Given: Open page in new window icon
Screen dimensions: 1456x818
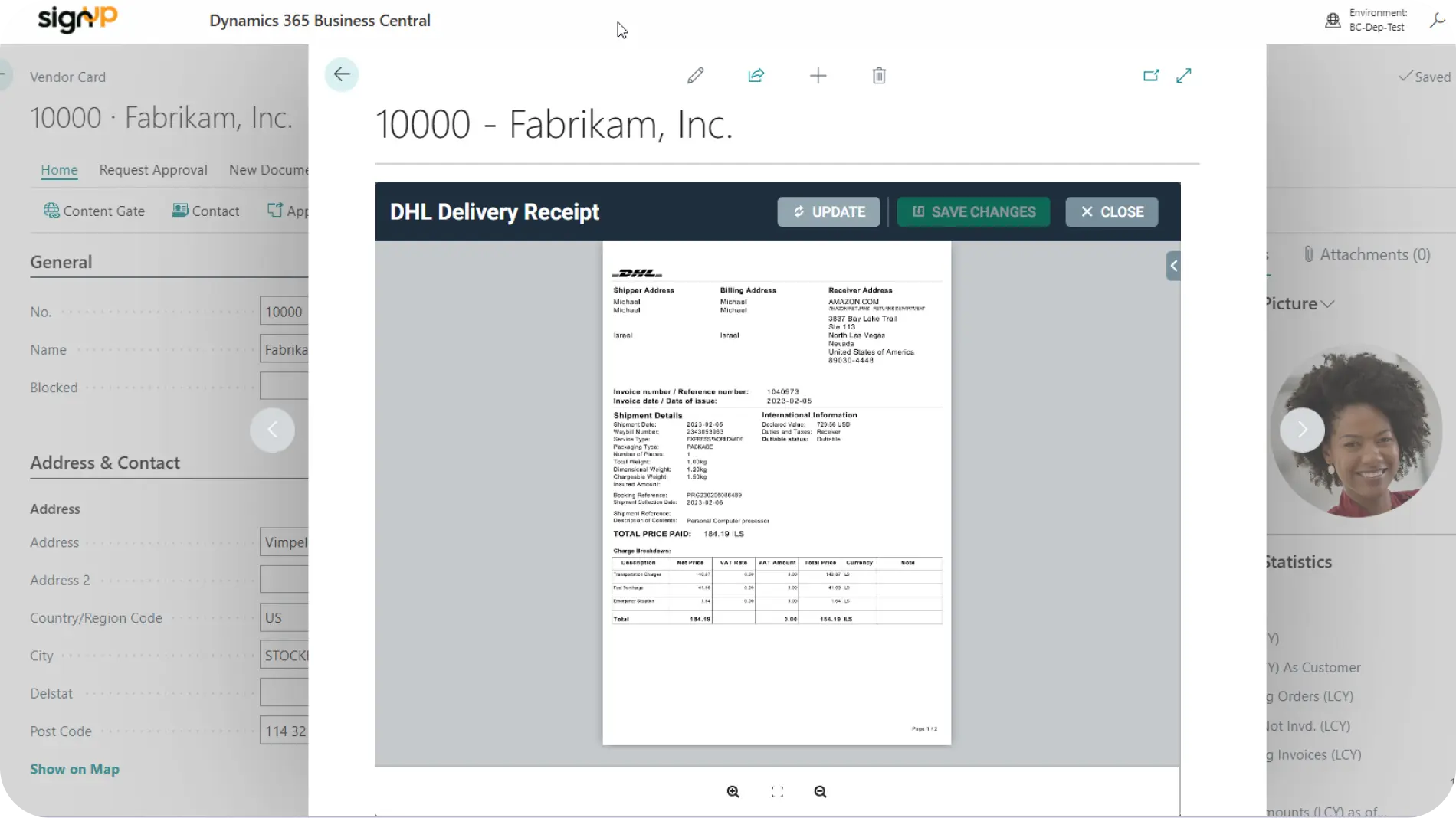Looking at the screenshot, I should point(1151,75).
